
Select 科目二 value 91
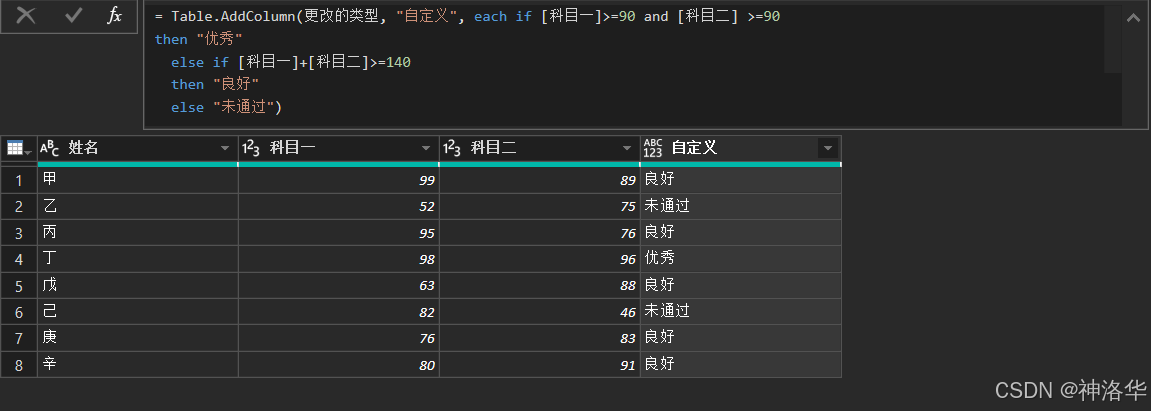click(540, 365)
